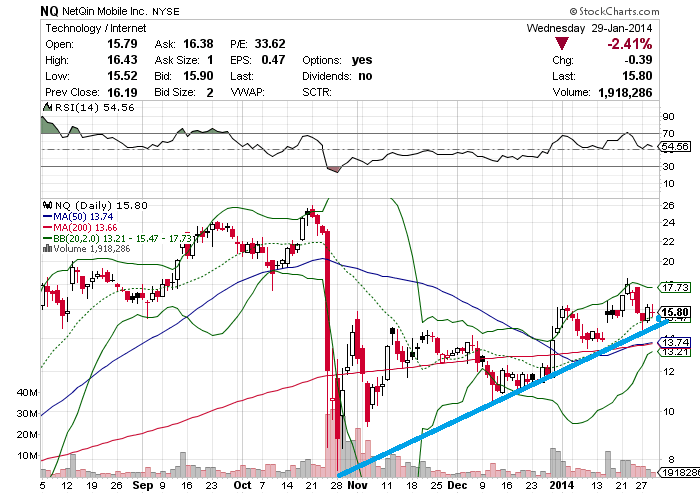
Task: Click the 1918286 volume tag on axis
Action: [680, 473]
